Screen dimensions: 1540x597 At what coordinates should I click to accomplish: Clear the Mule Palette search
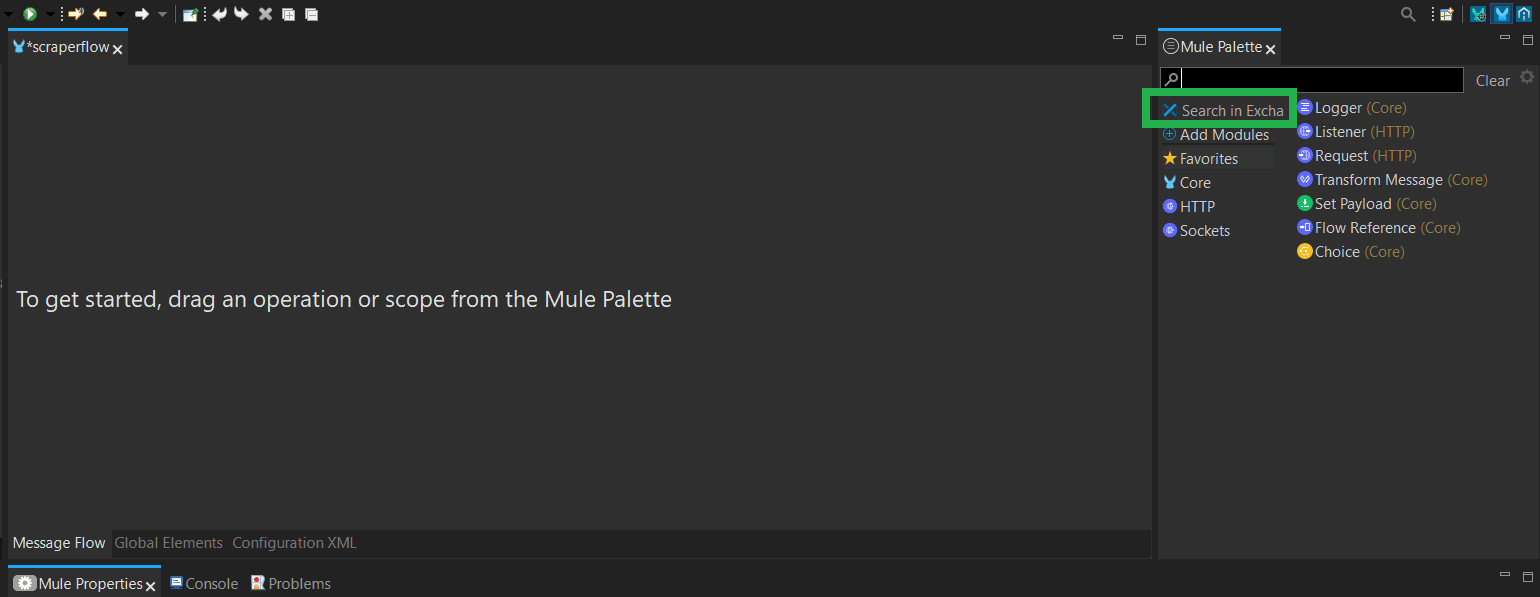[1493, 81]
